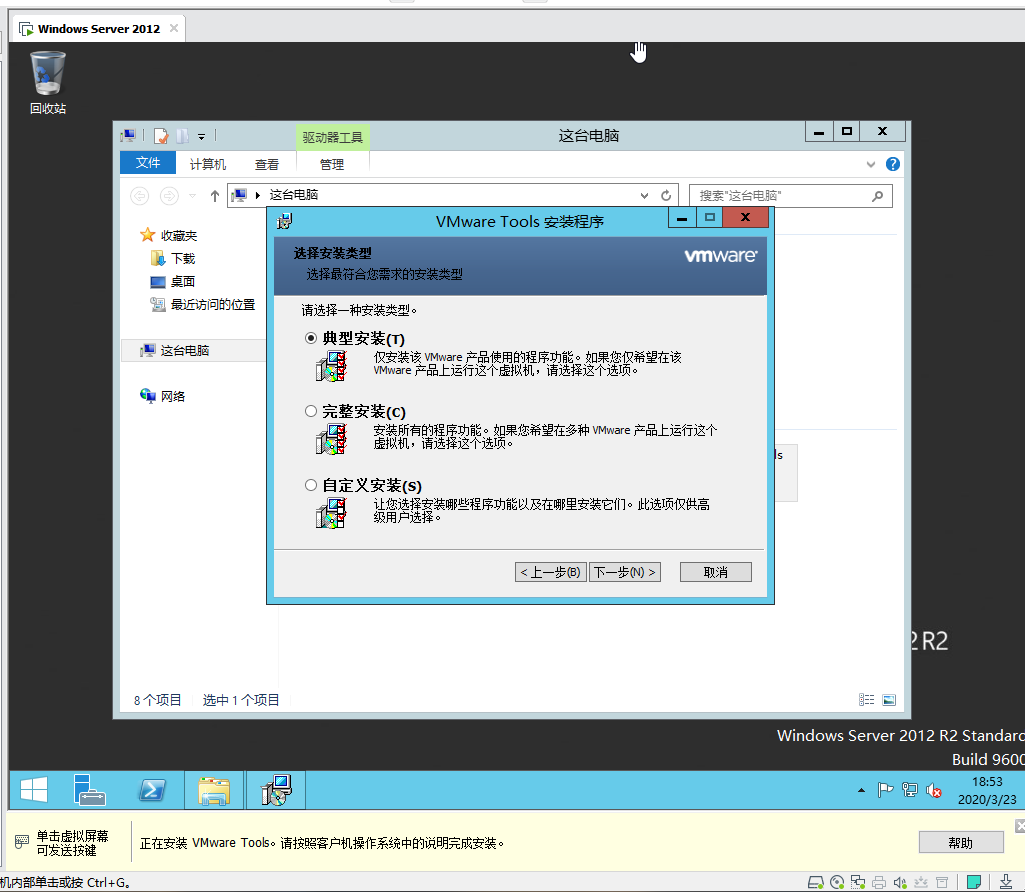This screenshot has height=892, width=1025.
Task: Click the refresh icon in address bar
Action: point(666,196)
